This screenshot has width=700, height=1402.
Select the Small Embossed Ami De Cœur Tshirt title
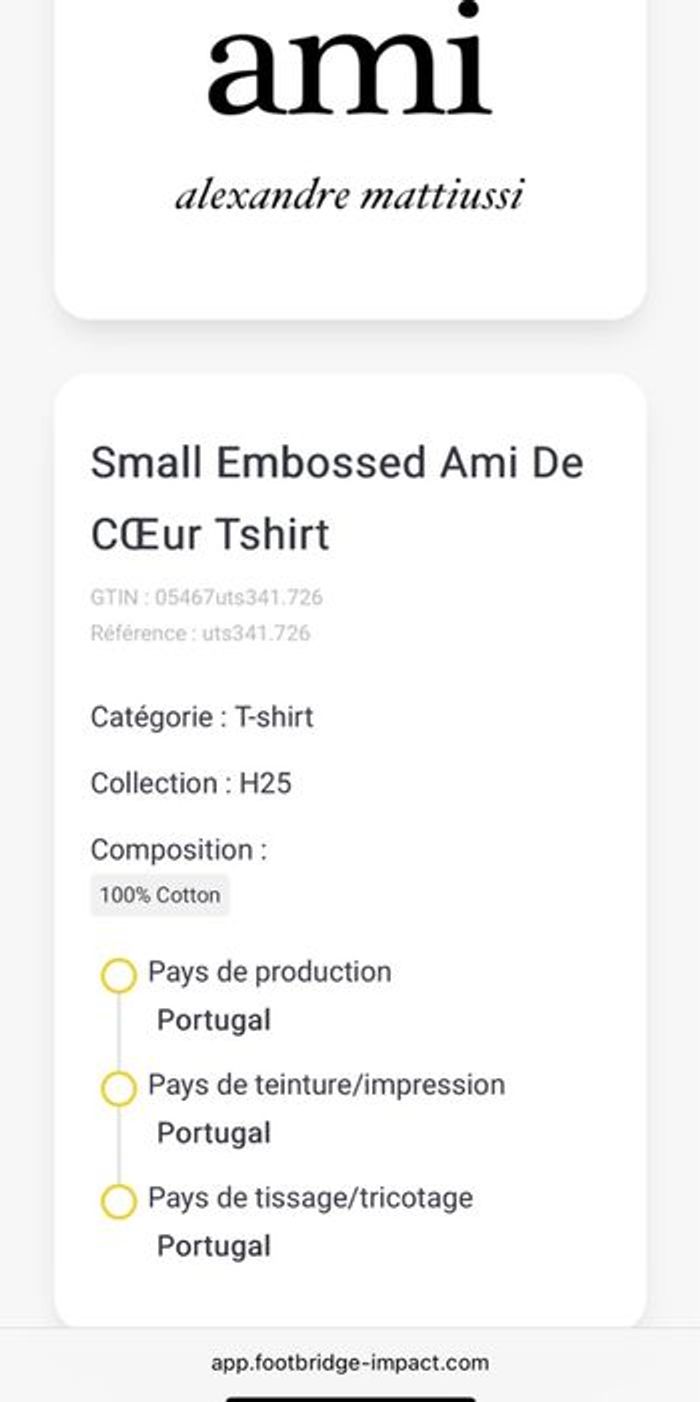[x=337, y=498]
